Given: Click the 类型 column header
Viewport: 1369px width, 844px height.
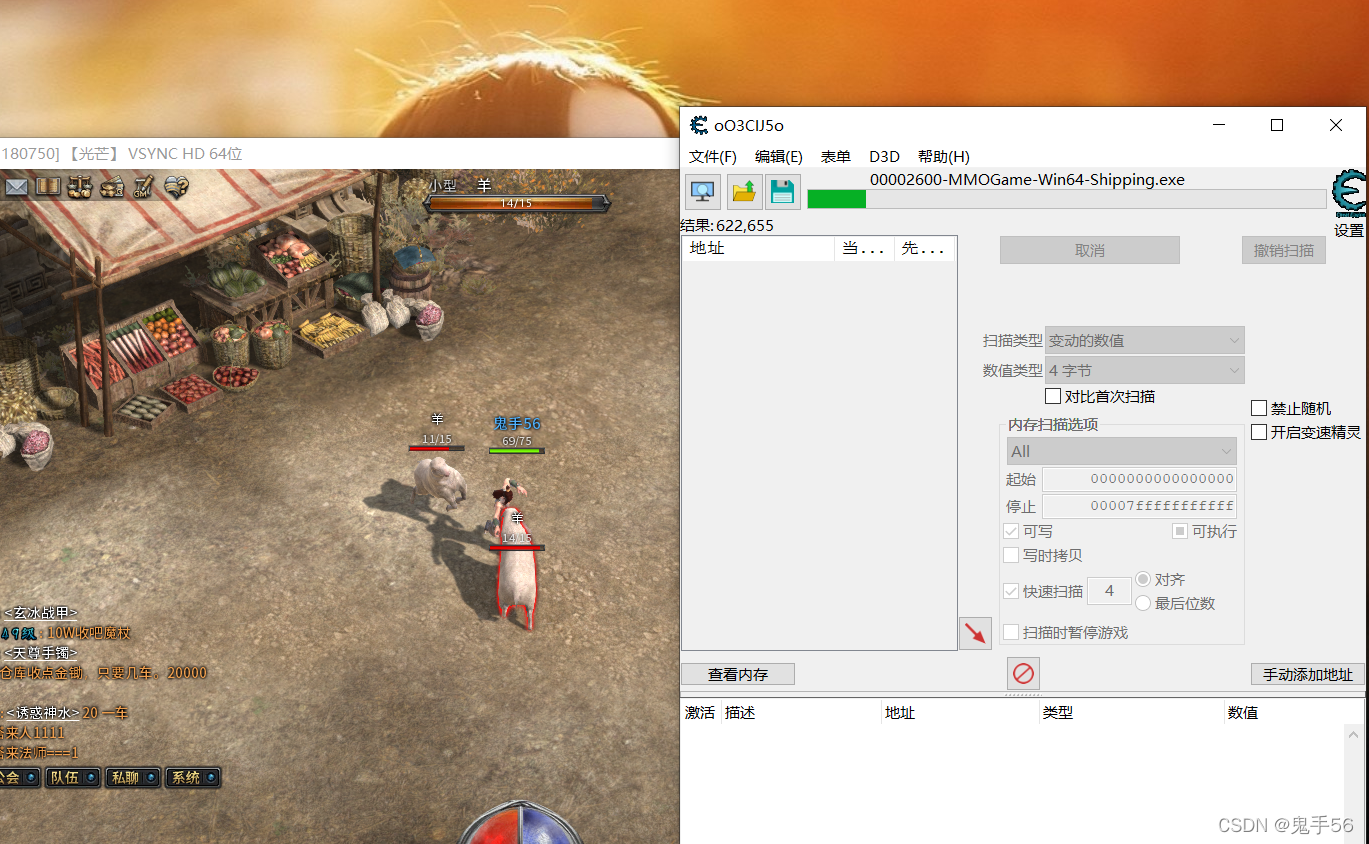Looking at the screenshot, I should pyautogui.click(x=1131, y=713).
